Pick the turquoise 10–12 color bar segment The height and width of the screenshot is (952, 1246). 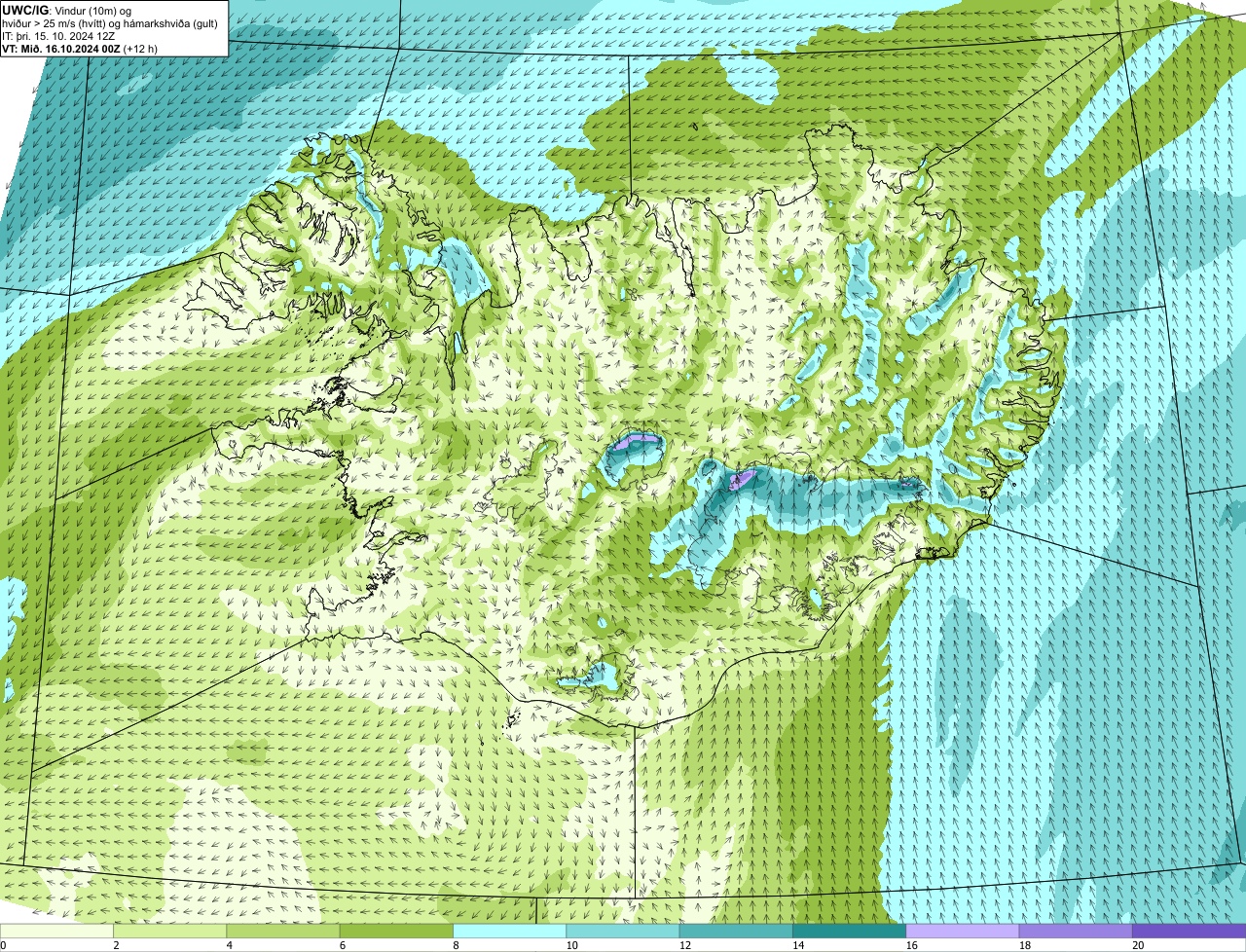tap(623, 931)
